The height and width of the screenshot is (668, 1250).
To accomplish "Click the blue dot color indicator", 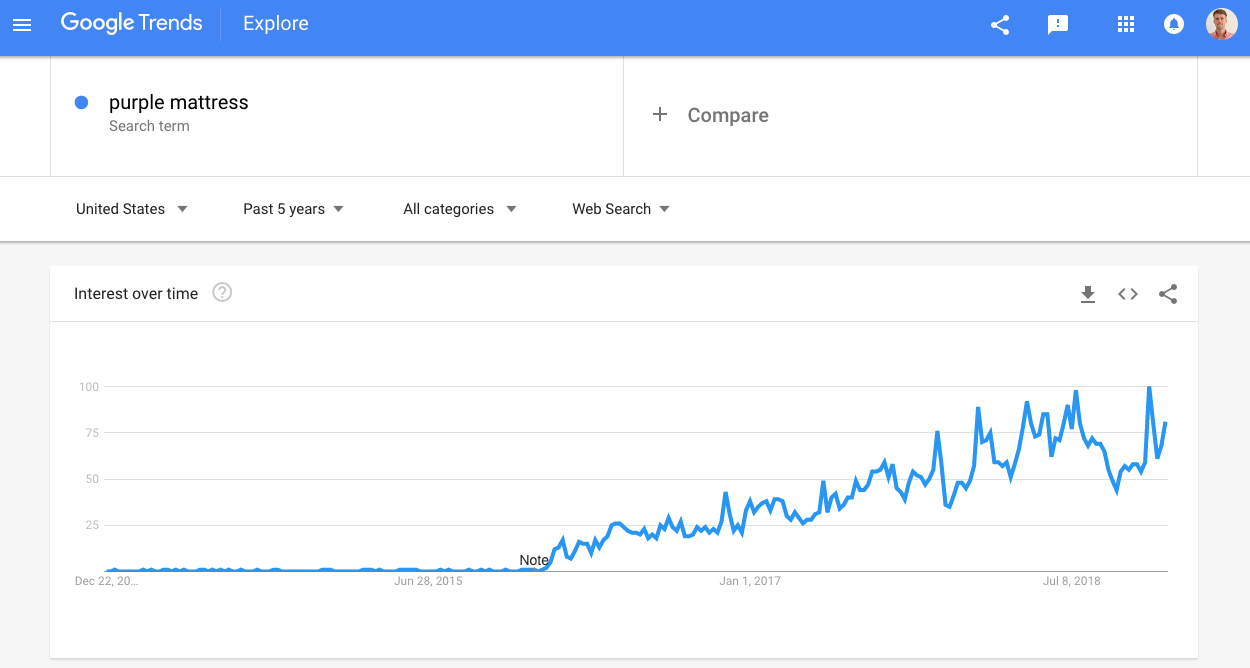I will point(82,102).
